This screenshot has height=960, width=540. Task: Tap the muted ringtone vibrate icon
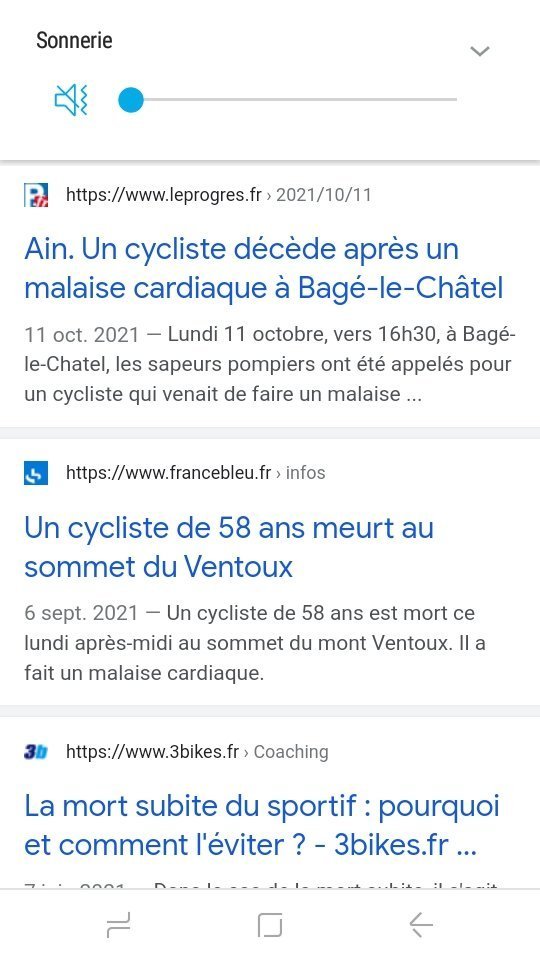pyautogui.click(x=72, y=100)
